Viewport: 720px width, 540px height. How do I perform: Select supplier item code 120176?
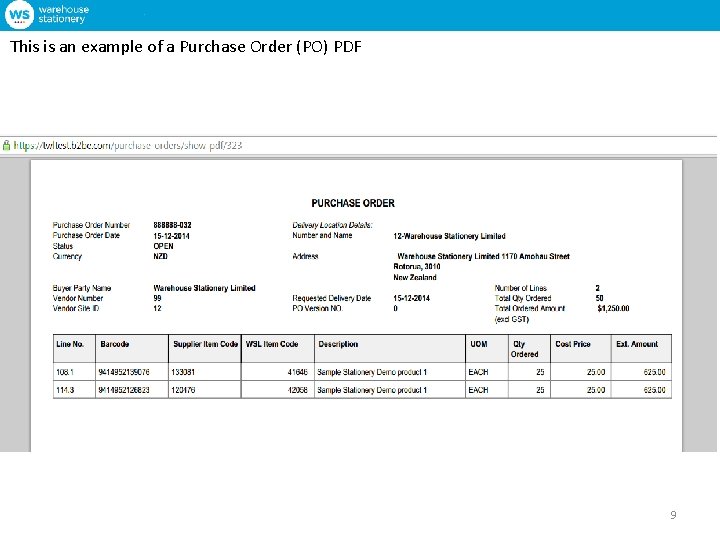tap(183, 390)
